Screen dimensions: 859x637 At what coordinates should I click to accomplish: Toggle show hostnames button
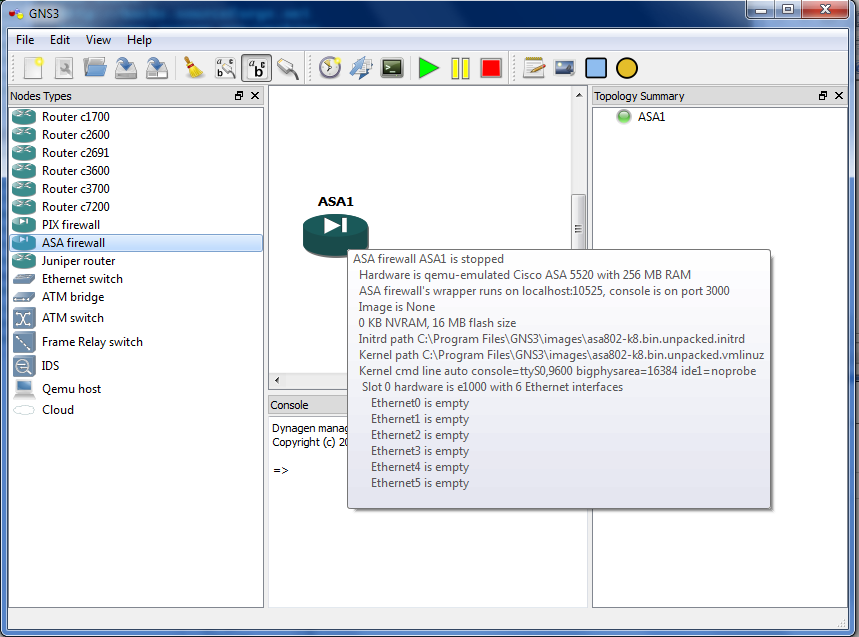256,68
